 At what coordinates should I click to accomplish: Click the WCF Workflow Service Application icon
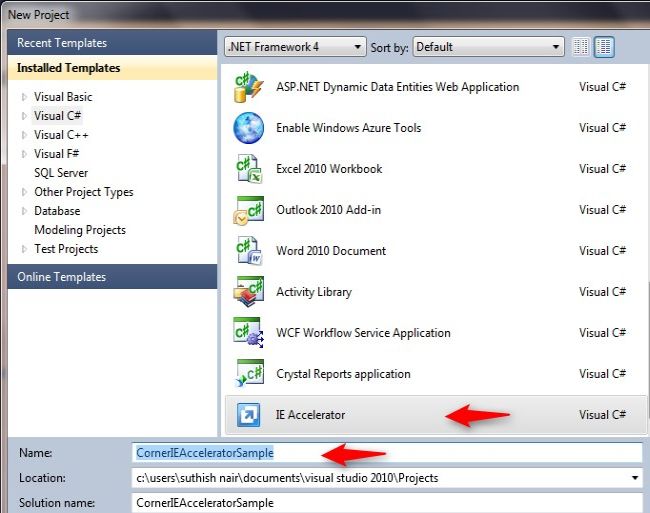pos(248,333)
